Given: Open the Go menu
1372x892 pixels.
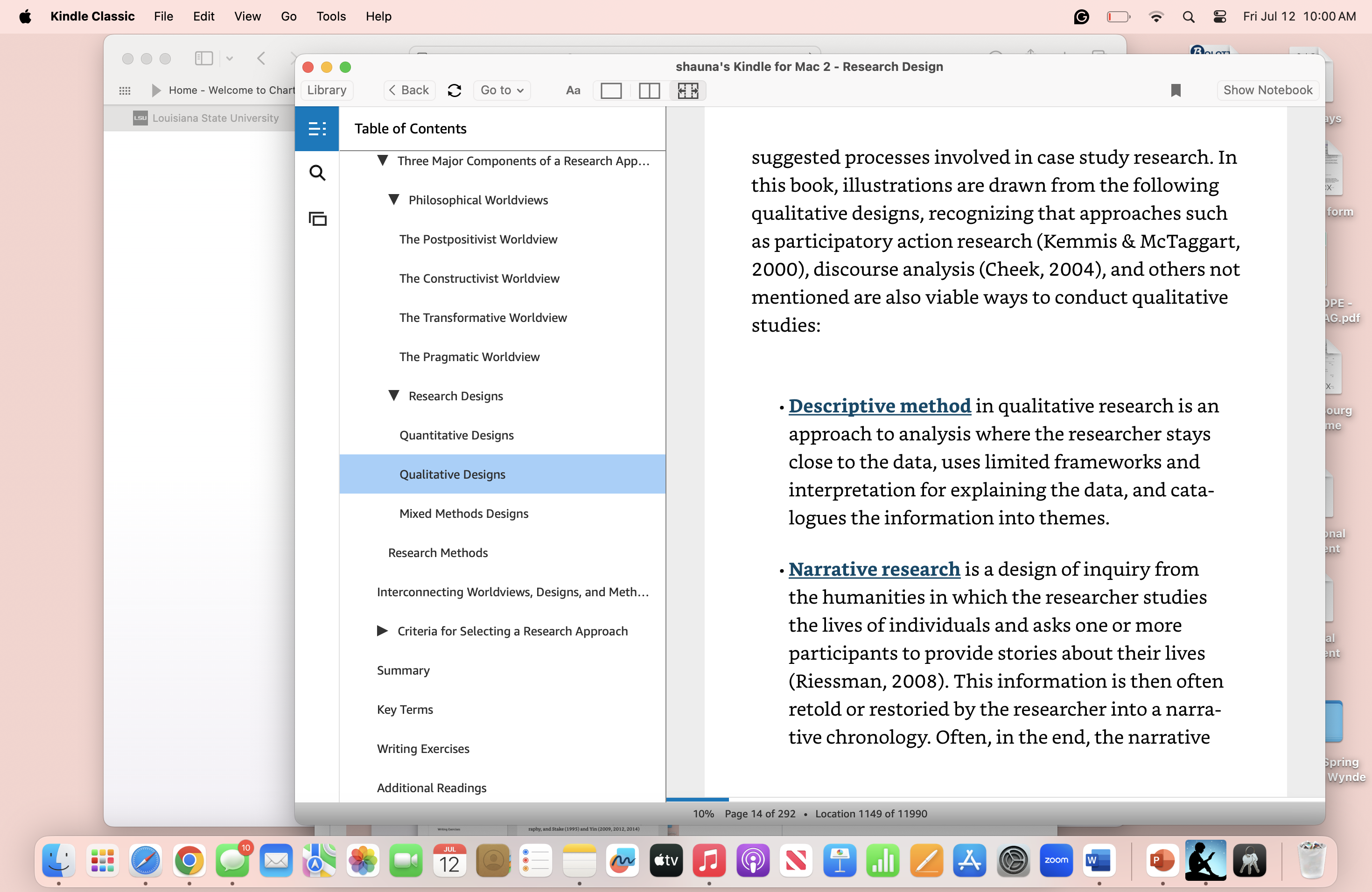Looking at the screenshot, I should pos(288,16).
